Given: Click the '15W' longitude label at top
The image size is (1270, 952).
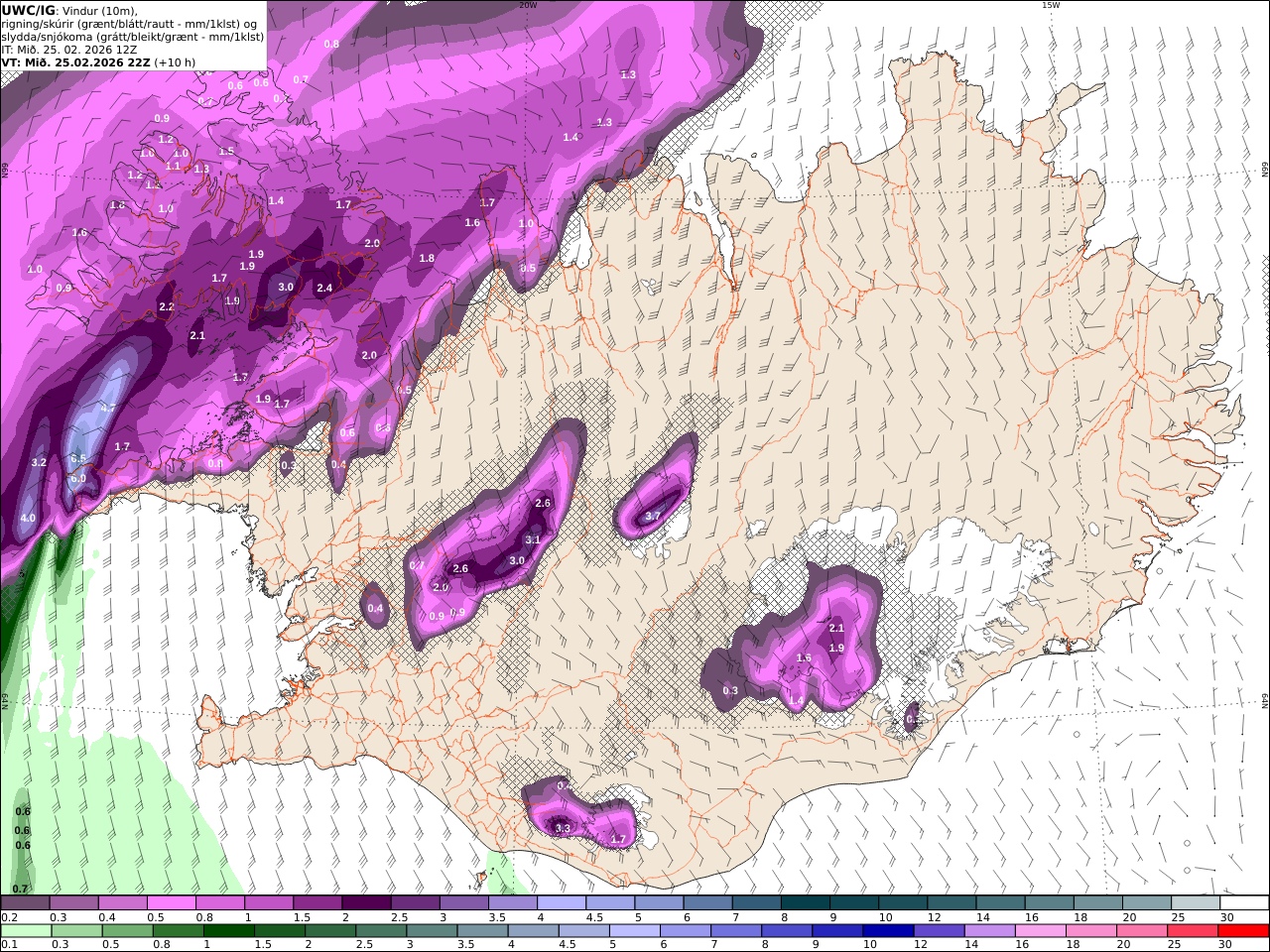Looking at the screenshot, I should (1051, 5).
